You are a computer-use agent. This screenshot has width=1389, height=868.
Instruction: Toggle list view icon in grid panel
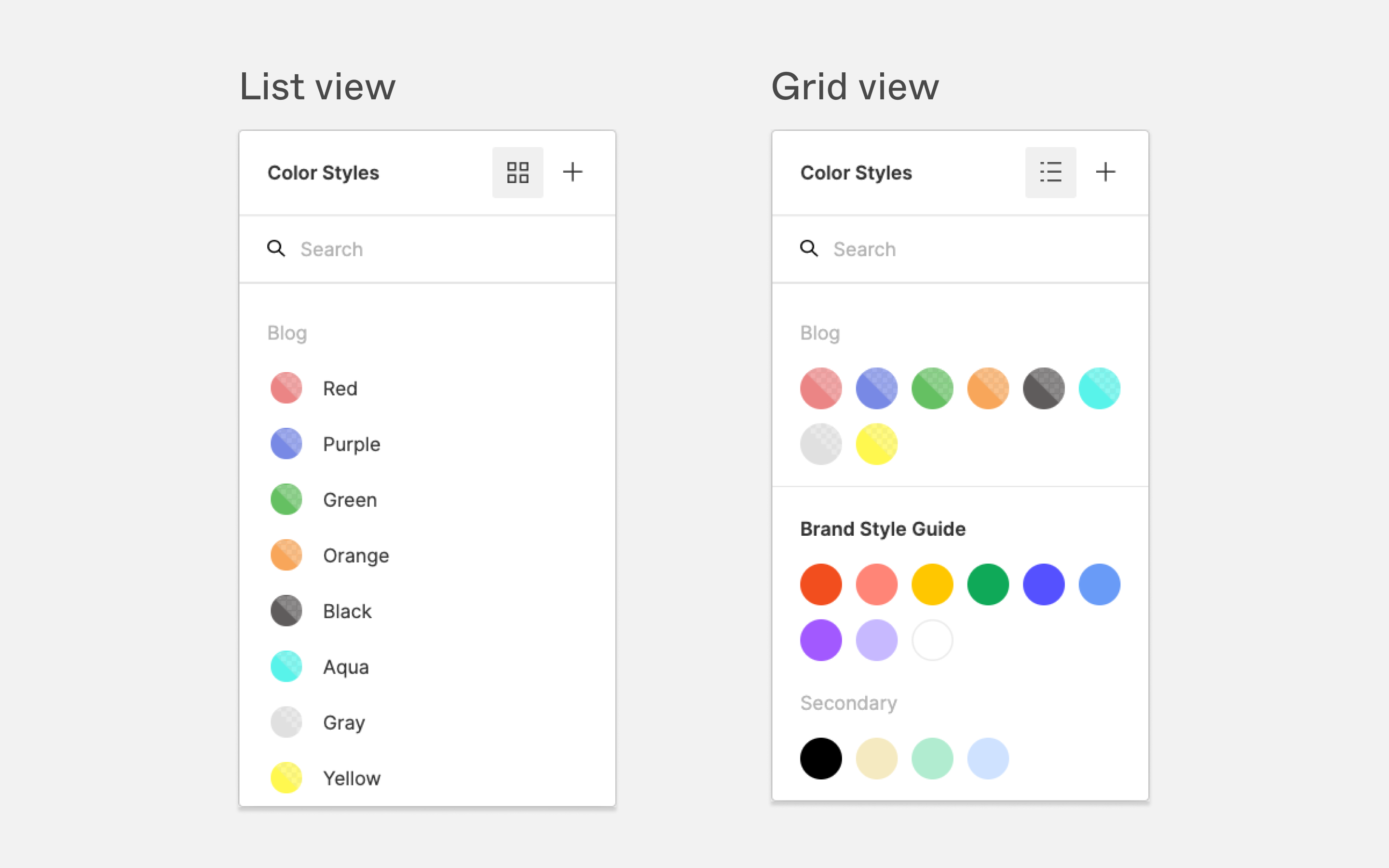click(x=1051, y=172)
